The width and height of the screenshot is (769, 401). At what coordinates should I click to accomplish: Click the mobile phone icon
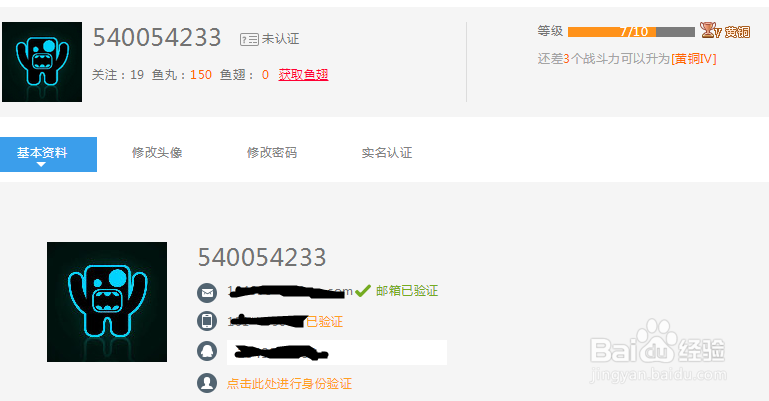207,321
